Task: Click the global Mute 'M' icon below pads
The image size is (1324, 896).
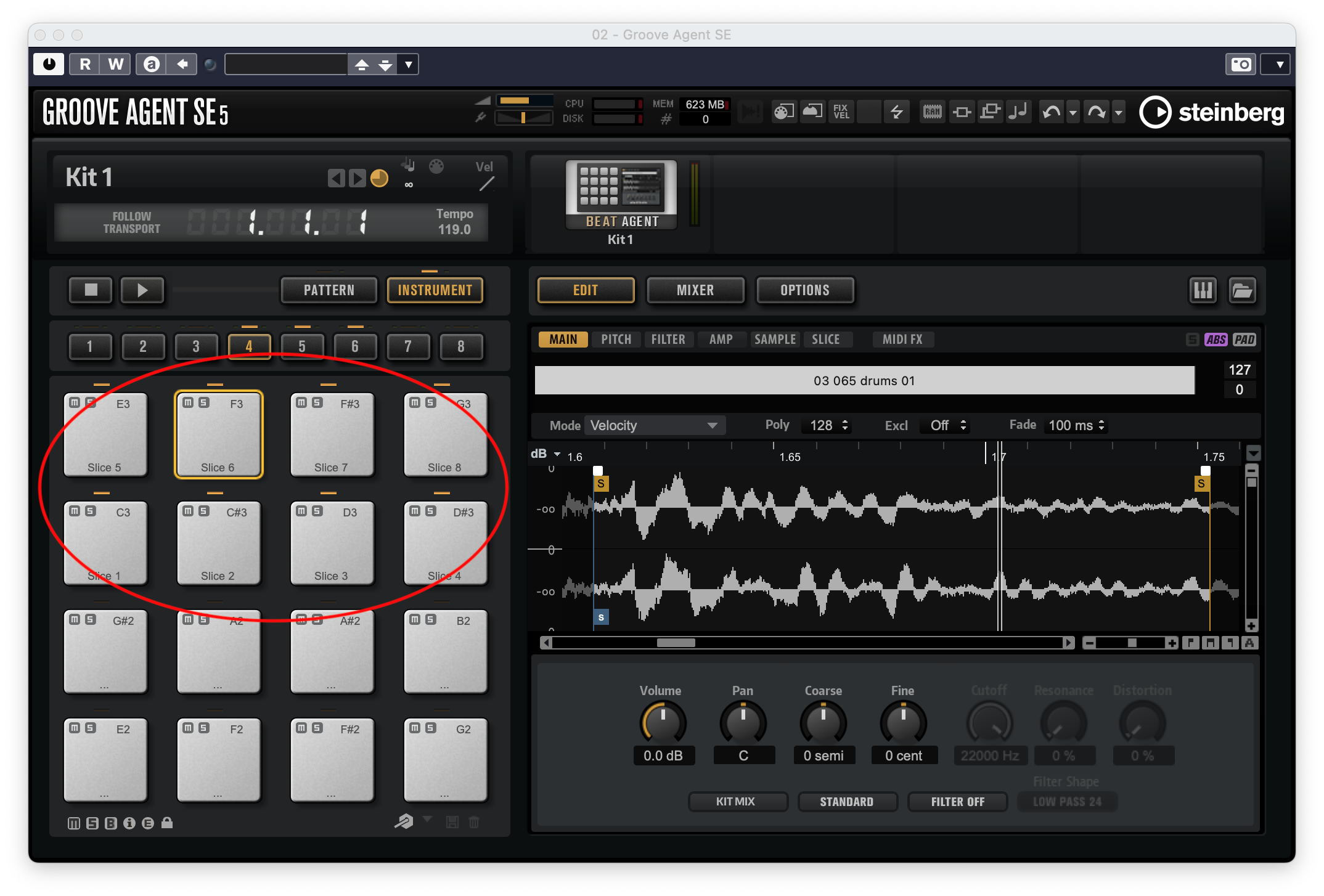Action: (x=74, y=823)
